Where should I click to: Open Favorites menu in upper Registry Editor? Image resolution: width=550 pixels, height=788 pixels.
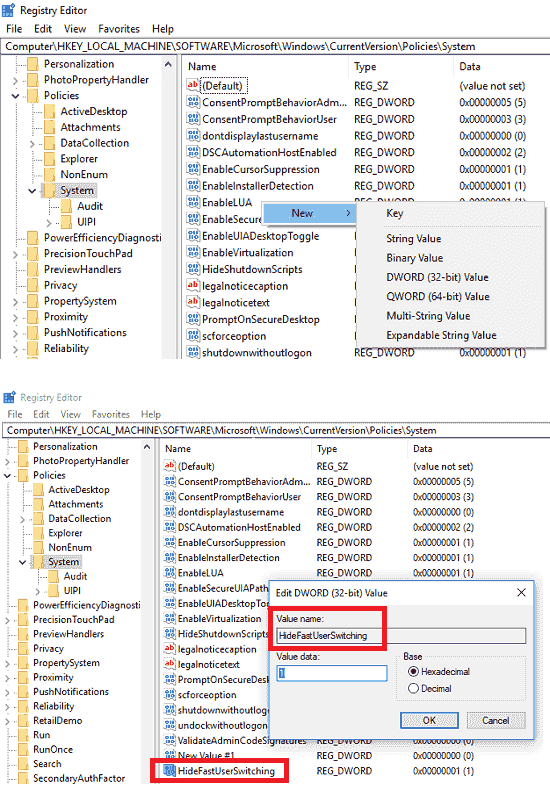[119, 29]
